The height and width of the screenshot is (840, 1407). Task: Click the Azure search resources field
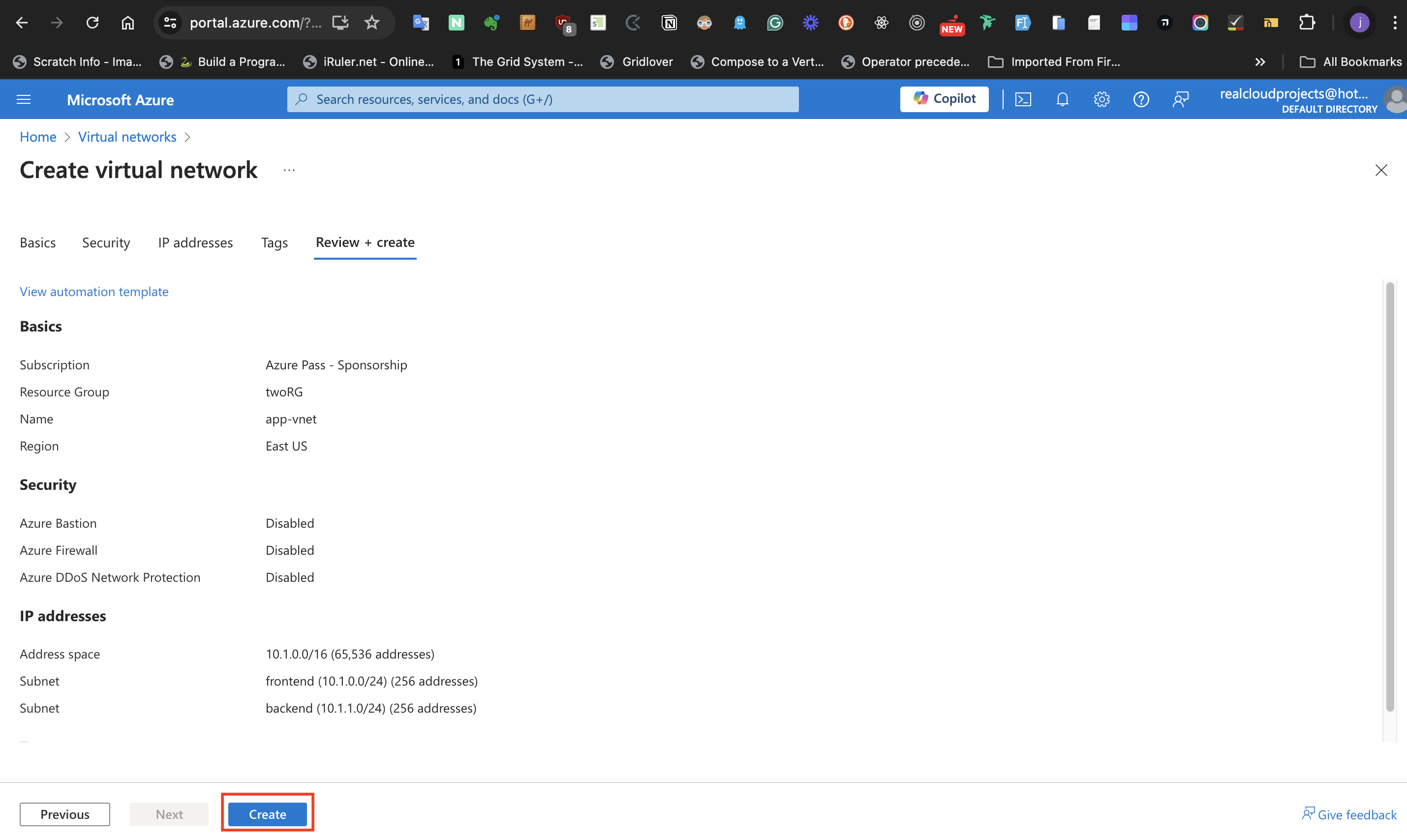tap(543, 99)
